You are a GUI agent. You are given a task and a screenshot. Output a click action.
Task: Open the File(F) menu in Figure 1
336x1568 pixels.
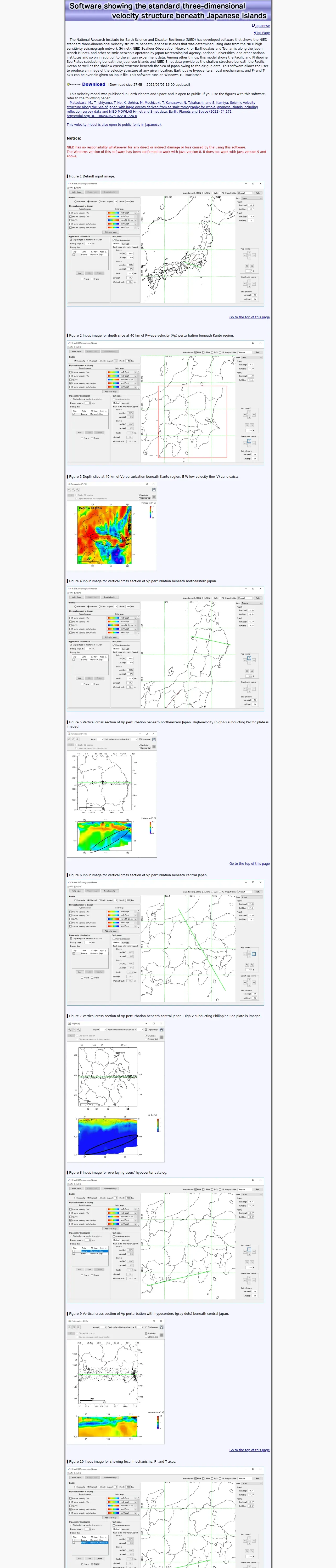70,187
